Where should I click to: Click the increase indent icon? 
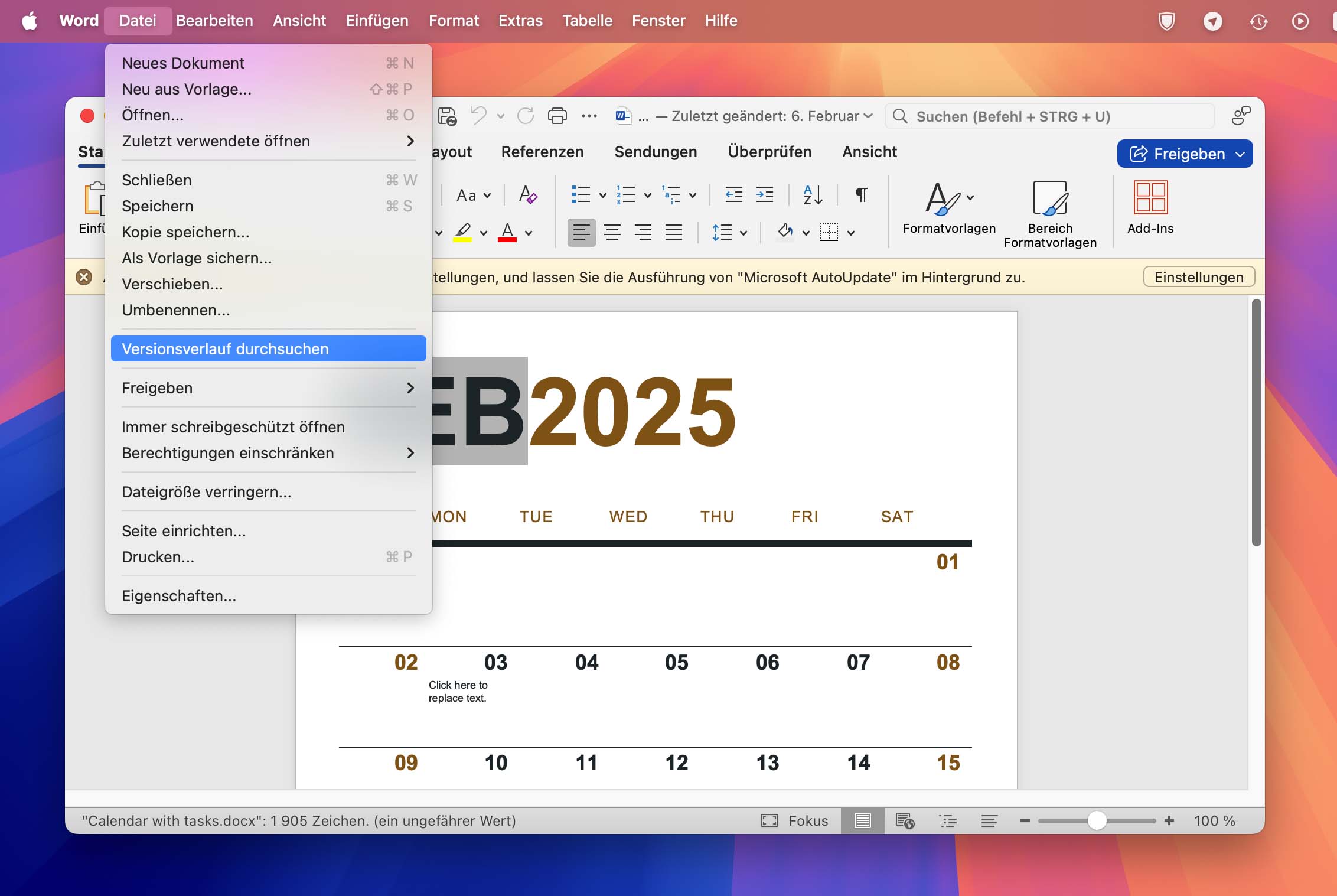[765, 194]
